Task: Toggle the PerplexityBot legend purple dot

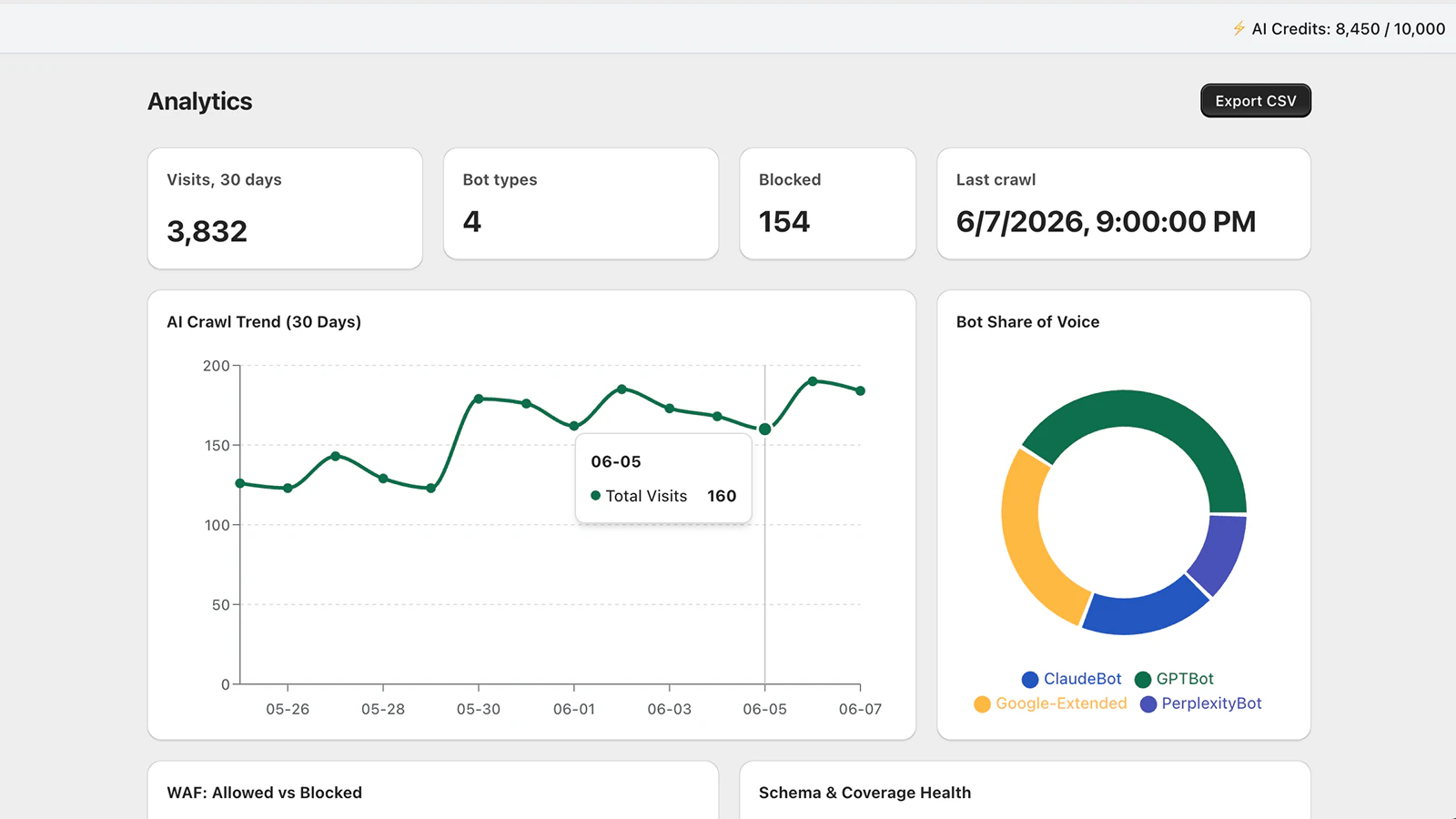Action: tap(1148, 704)
